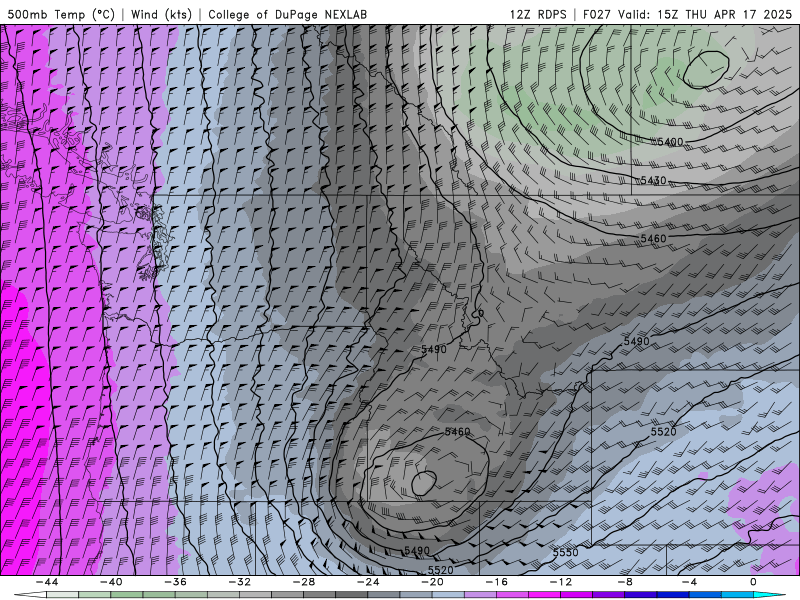Click the 0 colorbar tick label

(753, 582)
